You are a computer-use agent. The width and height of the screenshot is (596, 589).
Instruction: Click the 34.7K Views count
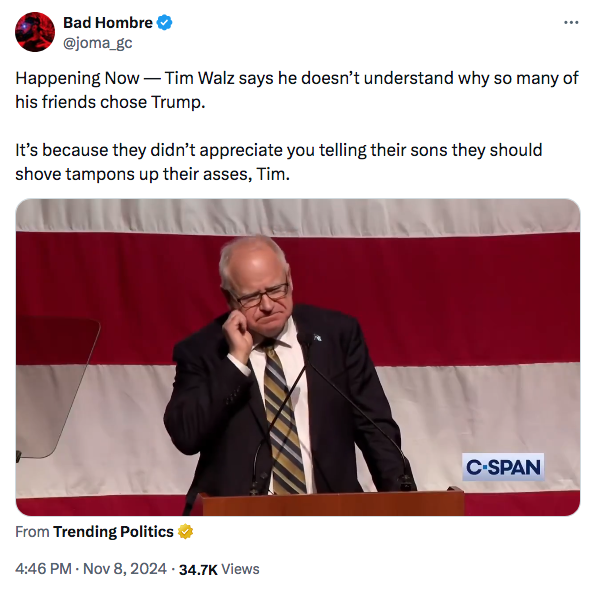(219, 569)
